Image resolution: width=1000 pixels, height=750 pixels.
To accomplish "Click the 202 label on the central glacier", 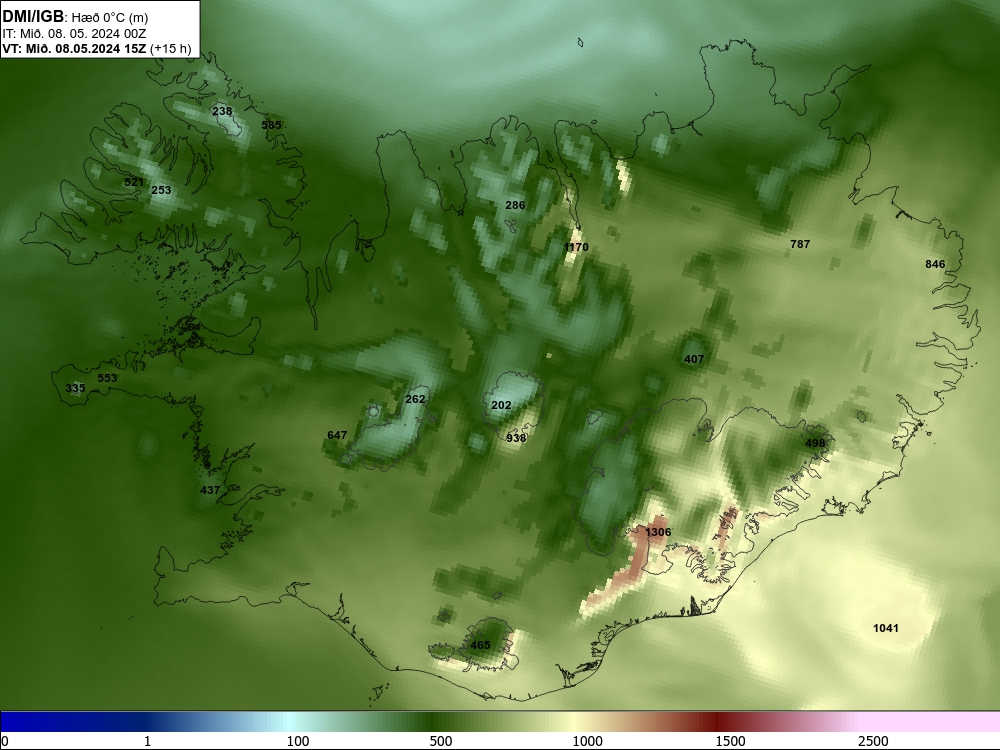I will (501, 406).
